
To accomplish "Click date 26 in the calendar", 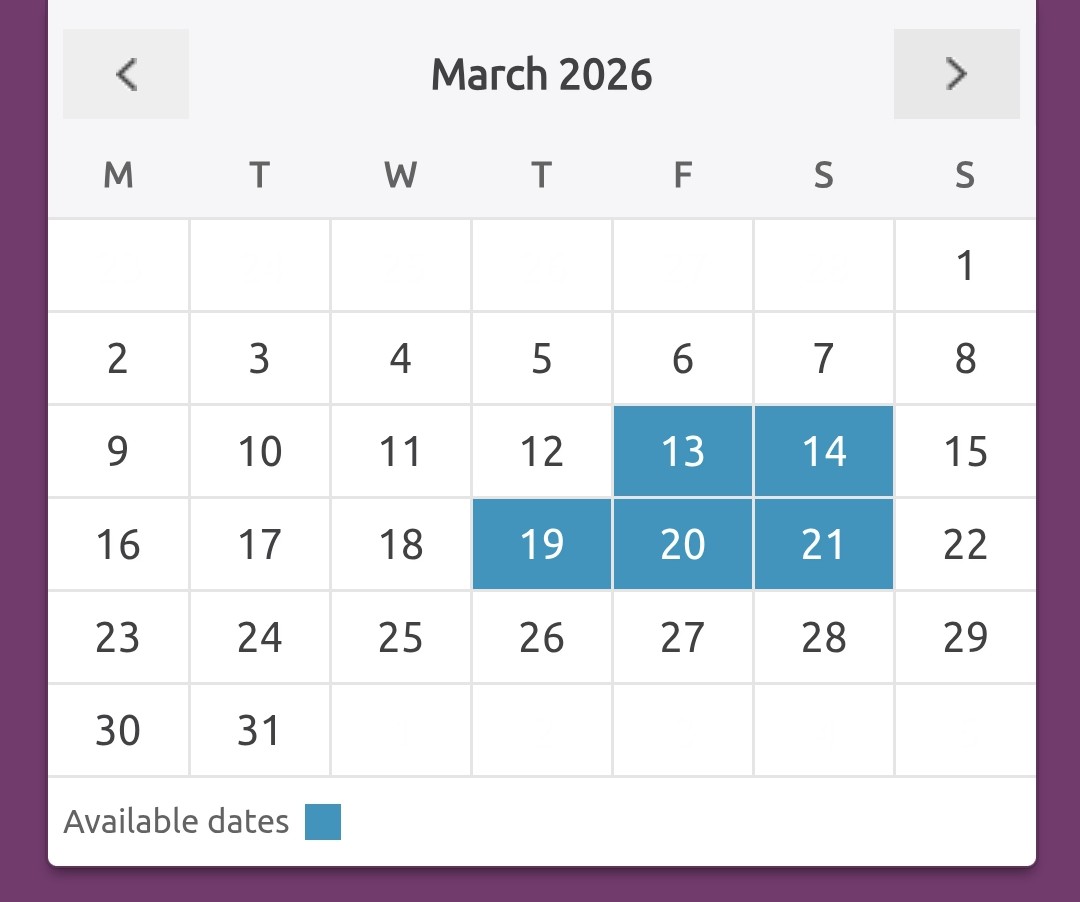I will coord(542,637).
